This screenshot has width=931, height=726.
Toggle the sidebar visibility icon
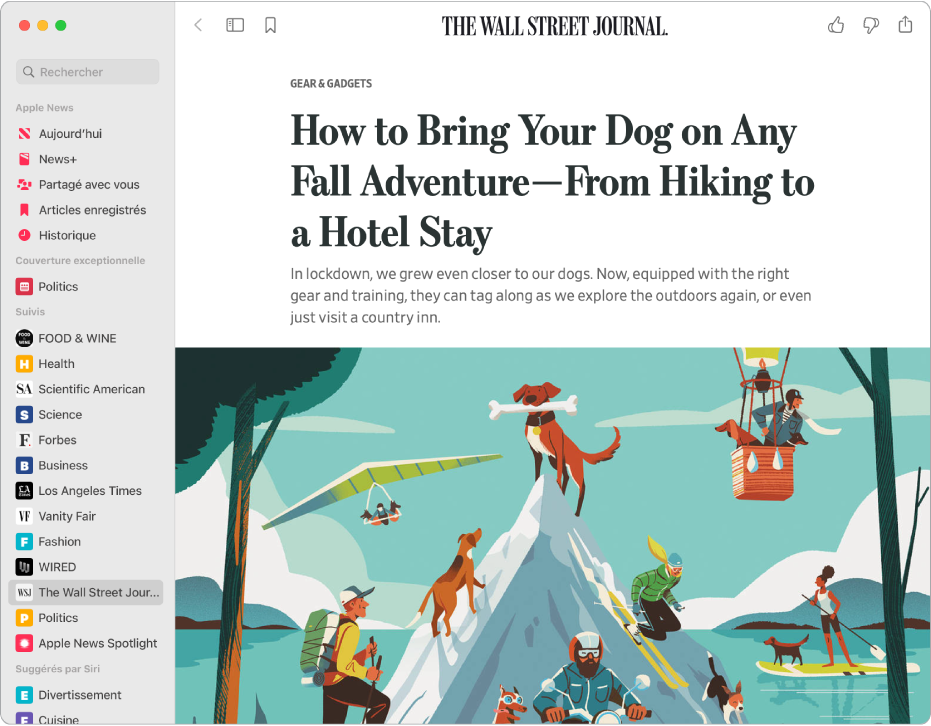(x=235, y=25)
